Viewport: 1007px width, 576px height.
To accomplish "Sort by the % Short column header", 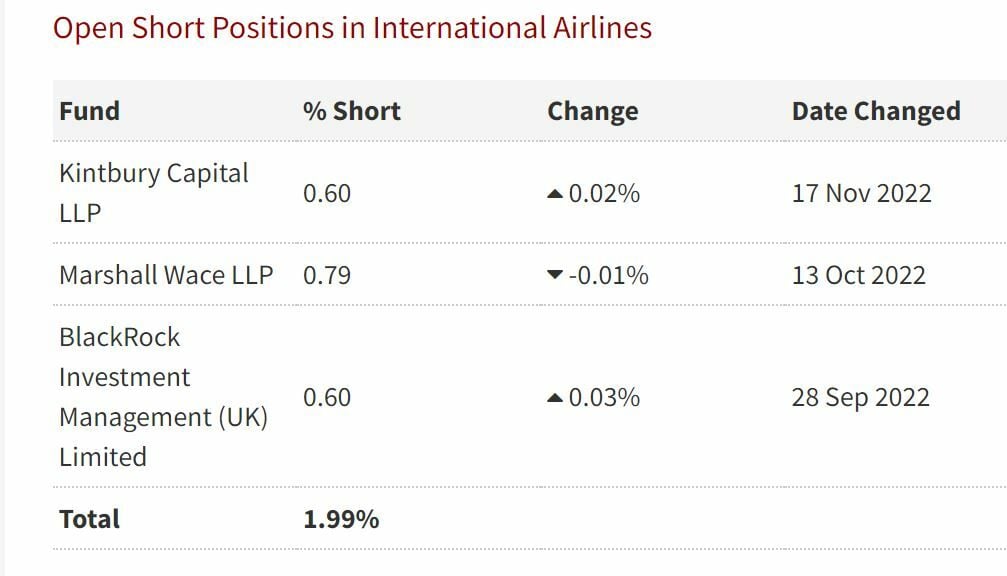I will 351,110.
